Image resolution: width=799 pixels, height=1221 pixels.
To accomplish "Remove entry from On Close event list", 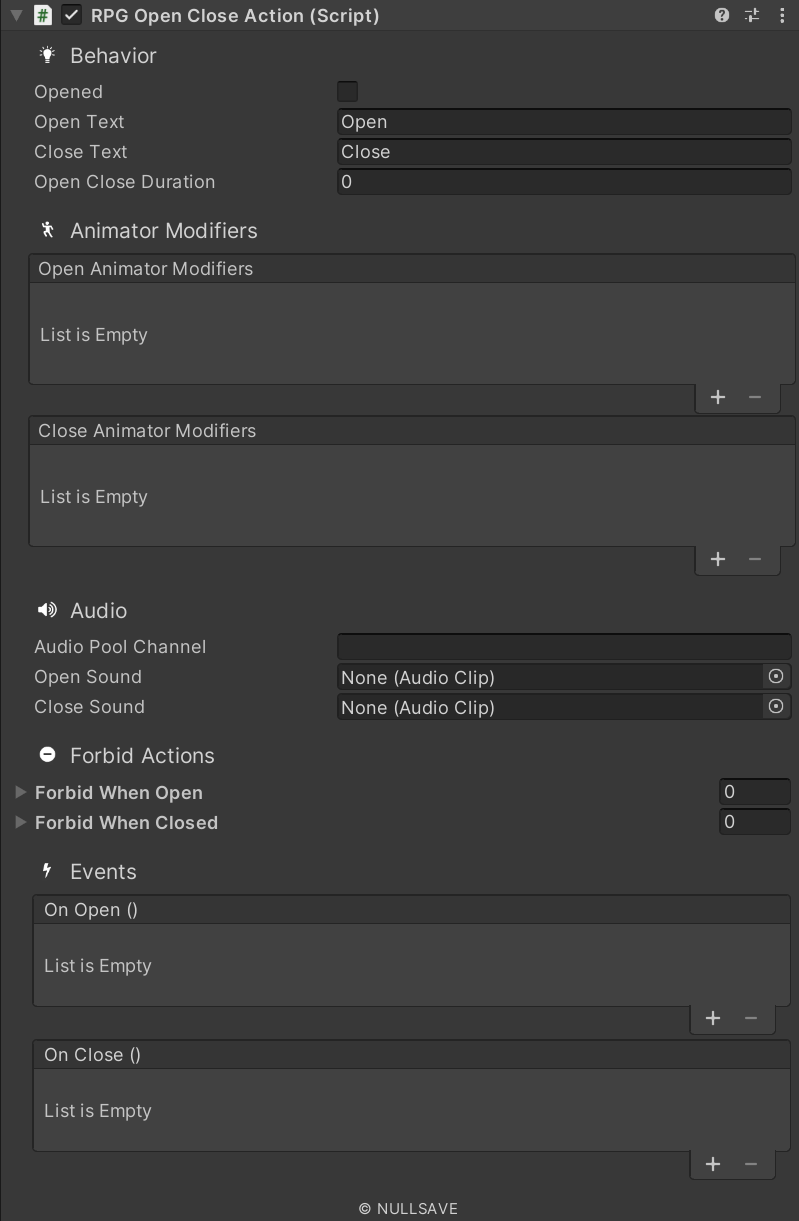I will click(x=751, y=1164).
